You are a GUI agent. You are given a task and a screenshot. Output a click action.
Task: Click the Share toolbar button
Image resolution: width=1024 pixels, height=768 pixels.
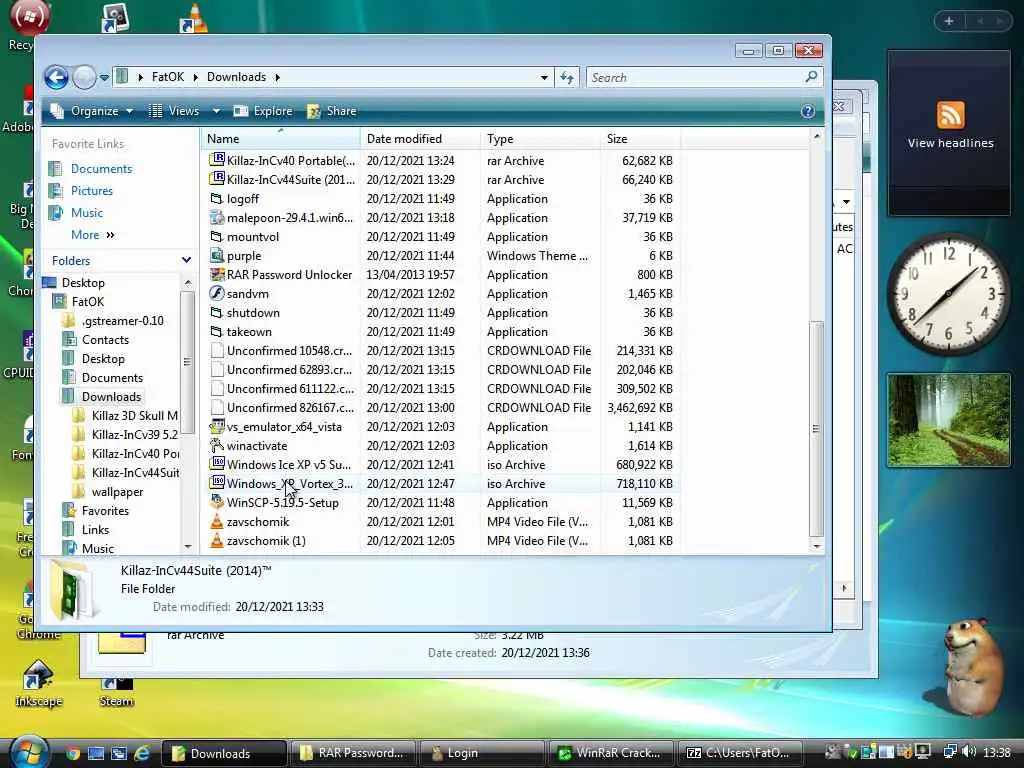[332, 111]
